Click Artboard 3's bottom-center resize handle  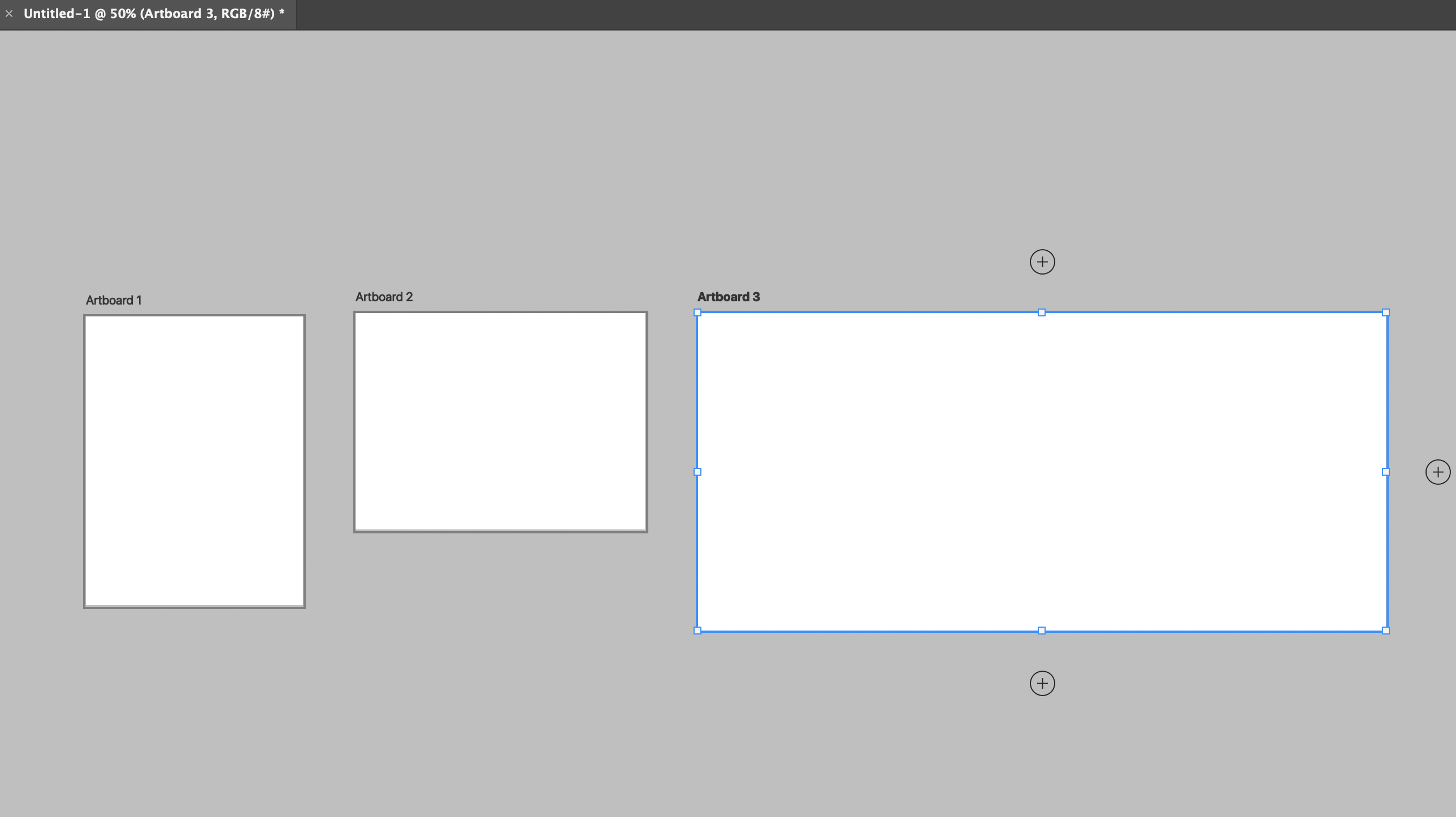click(1042, 631)
